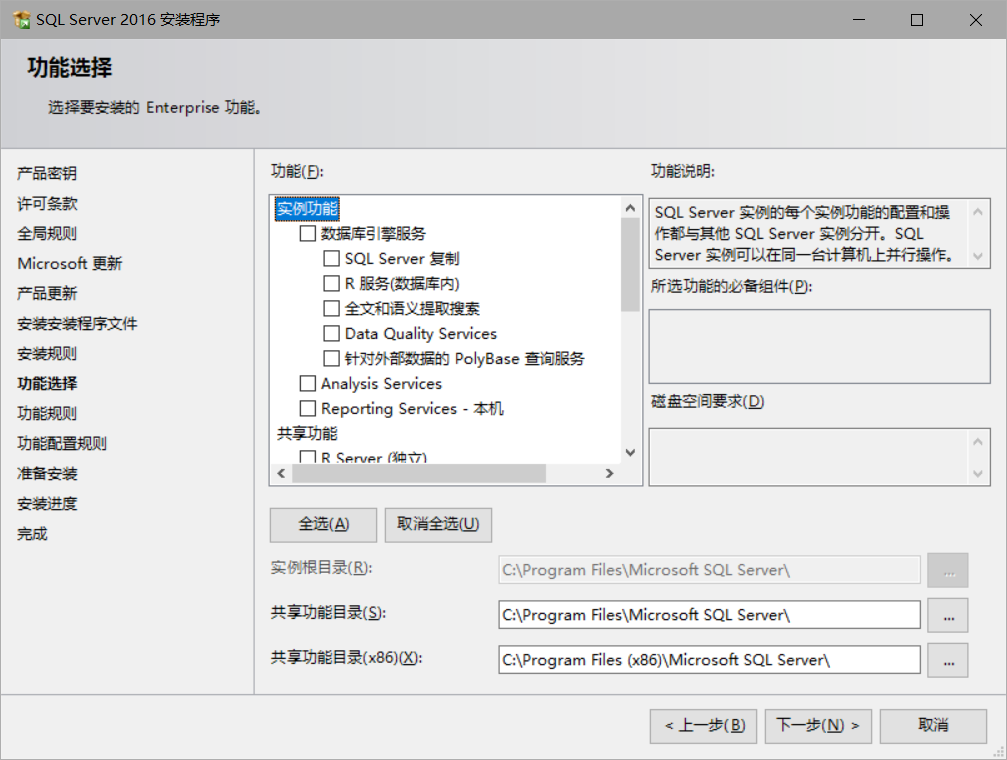Screen dimensions: 1007x760
Task: Enable R 服务(数据库内) feature
Action: 331,283
